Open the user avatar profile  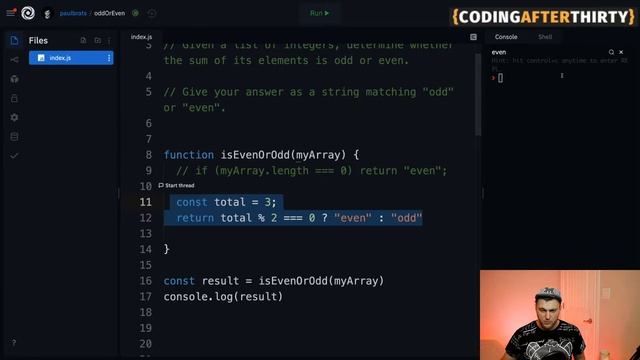[47, 13]
